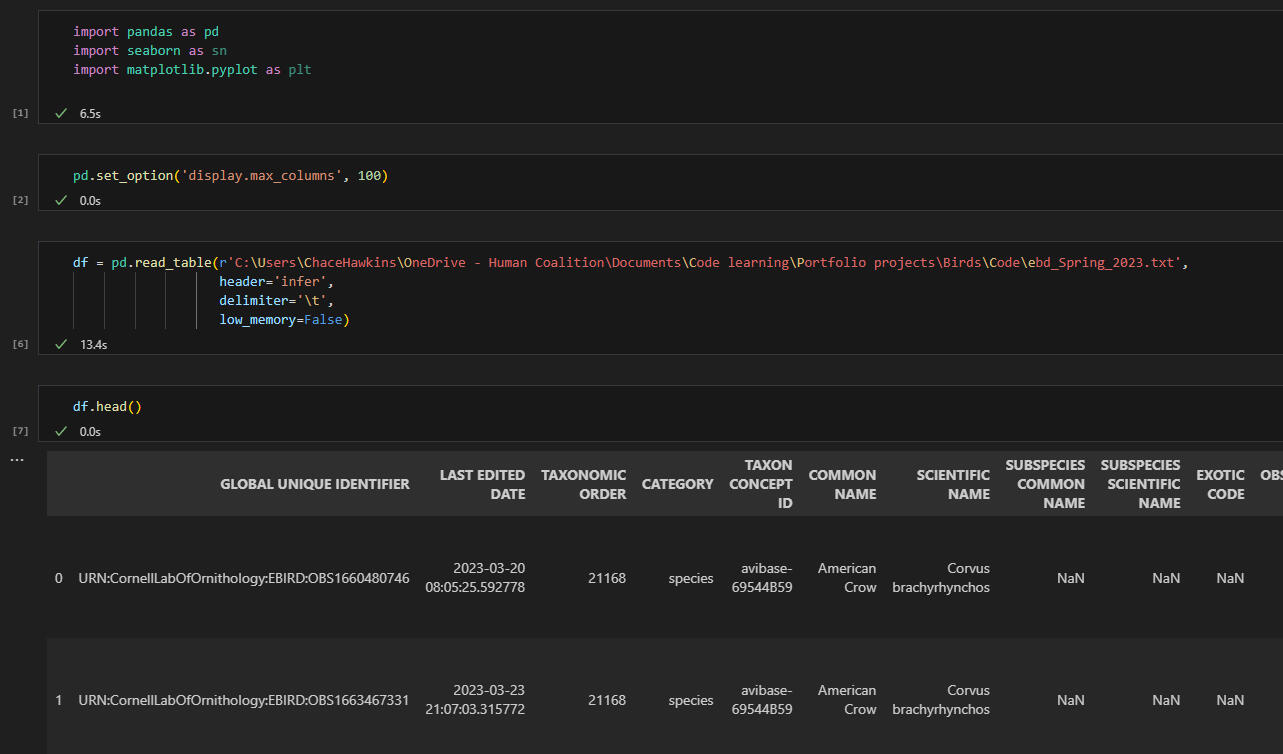This screenshot has height=754, width=1283.
Task: Click the SCIENTIFIC NAME column header
Action: coord(953,484)
